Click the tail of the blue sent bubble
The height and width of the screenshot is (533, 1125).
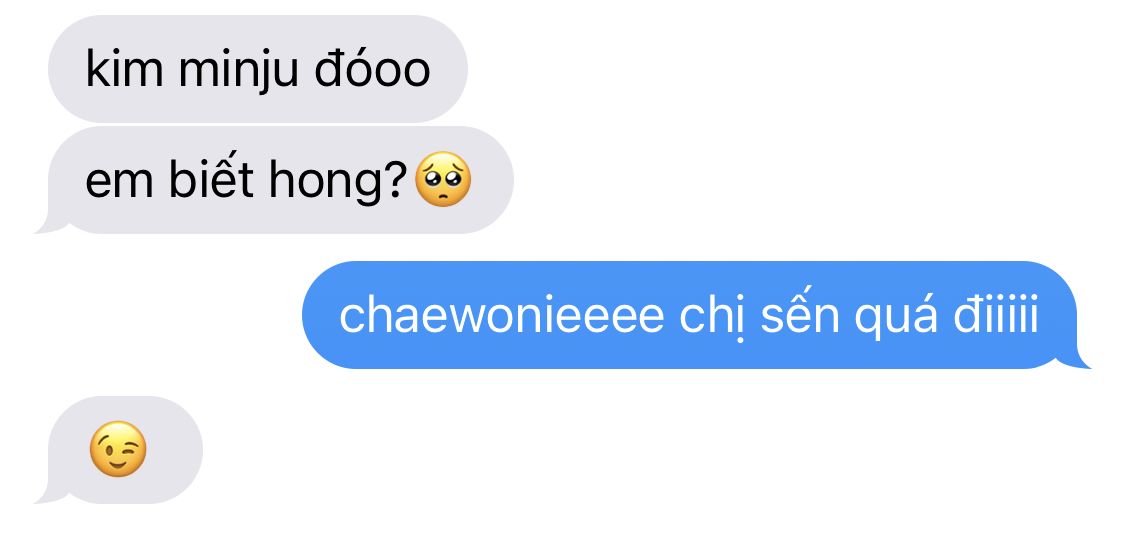click(x=1080, y=359)
